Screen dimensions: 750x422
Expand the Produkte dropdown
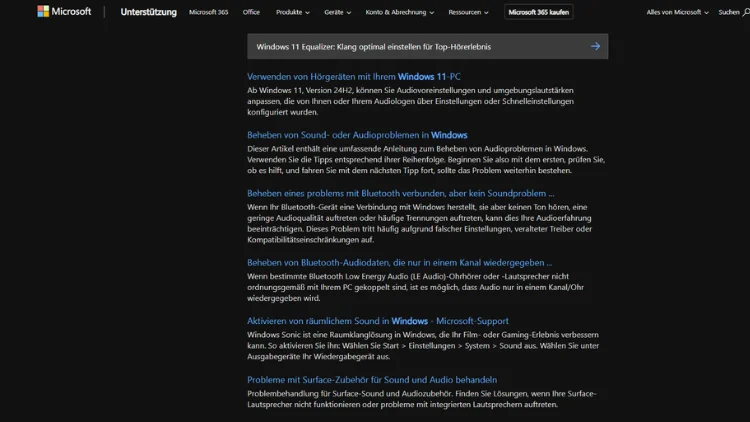(x=293, y=12)
